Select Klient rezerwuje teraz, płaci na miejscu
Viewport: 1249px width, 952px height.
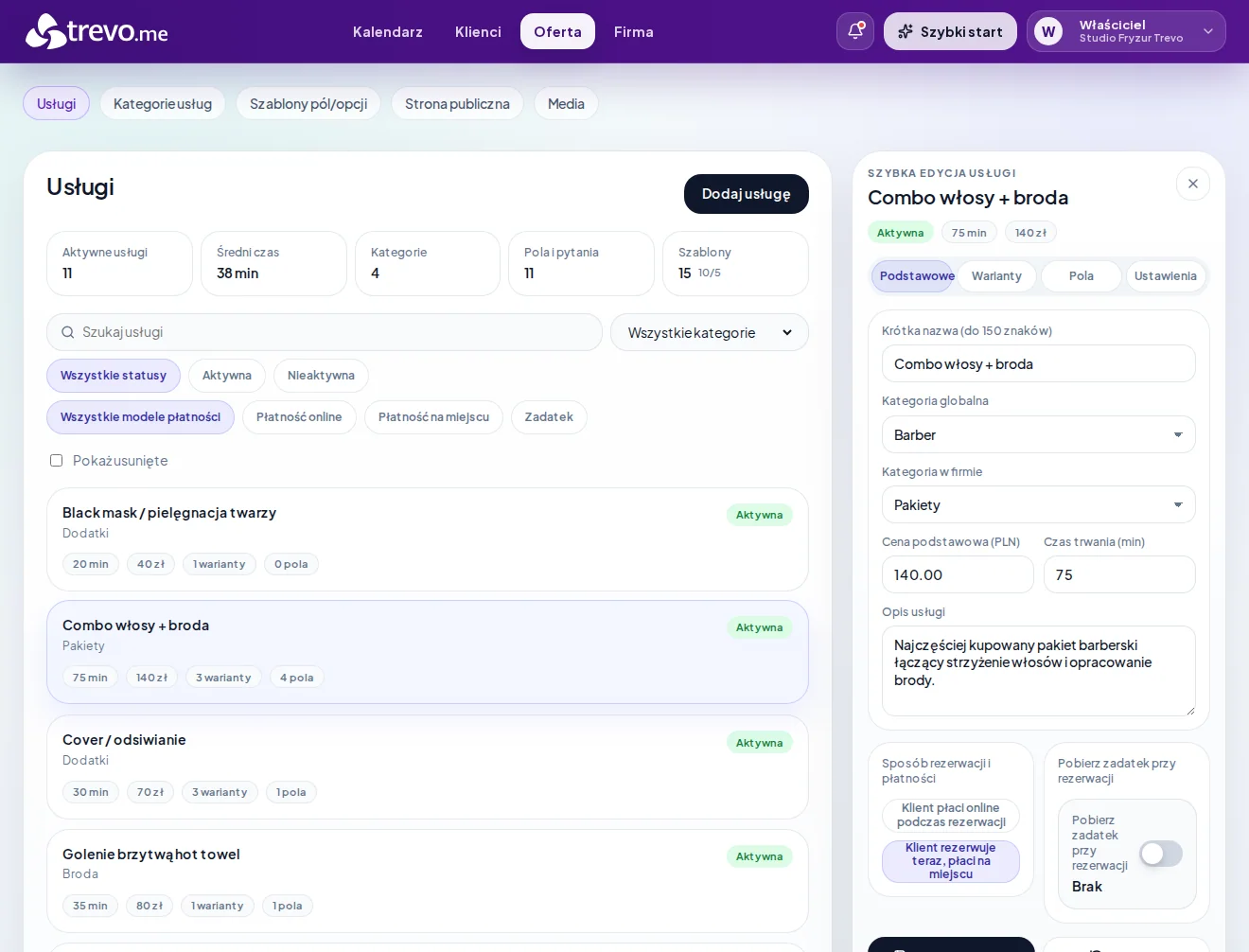click(951, 861)
